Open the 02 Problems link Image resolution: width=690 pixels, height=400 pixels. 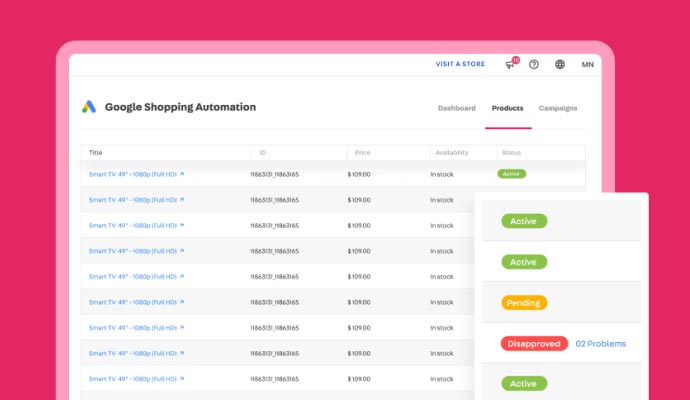[601, 344]
